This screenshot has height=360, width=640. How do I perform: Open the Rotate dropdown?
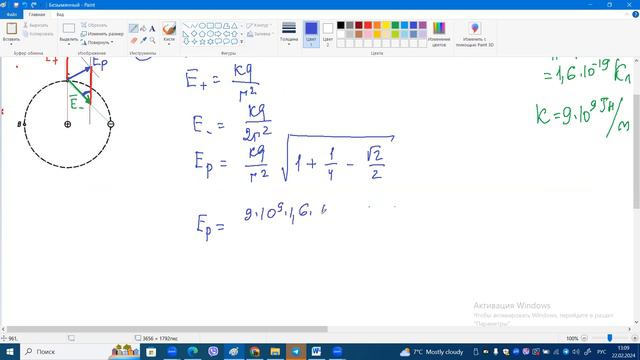pyautogui.click(x=97, y=42)
